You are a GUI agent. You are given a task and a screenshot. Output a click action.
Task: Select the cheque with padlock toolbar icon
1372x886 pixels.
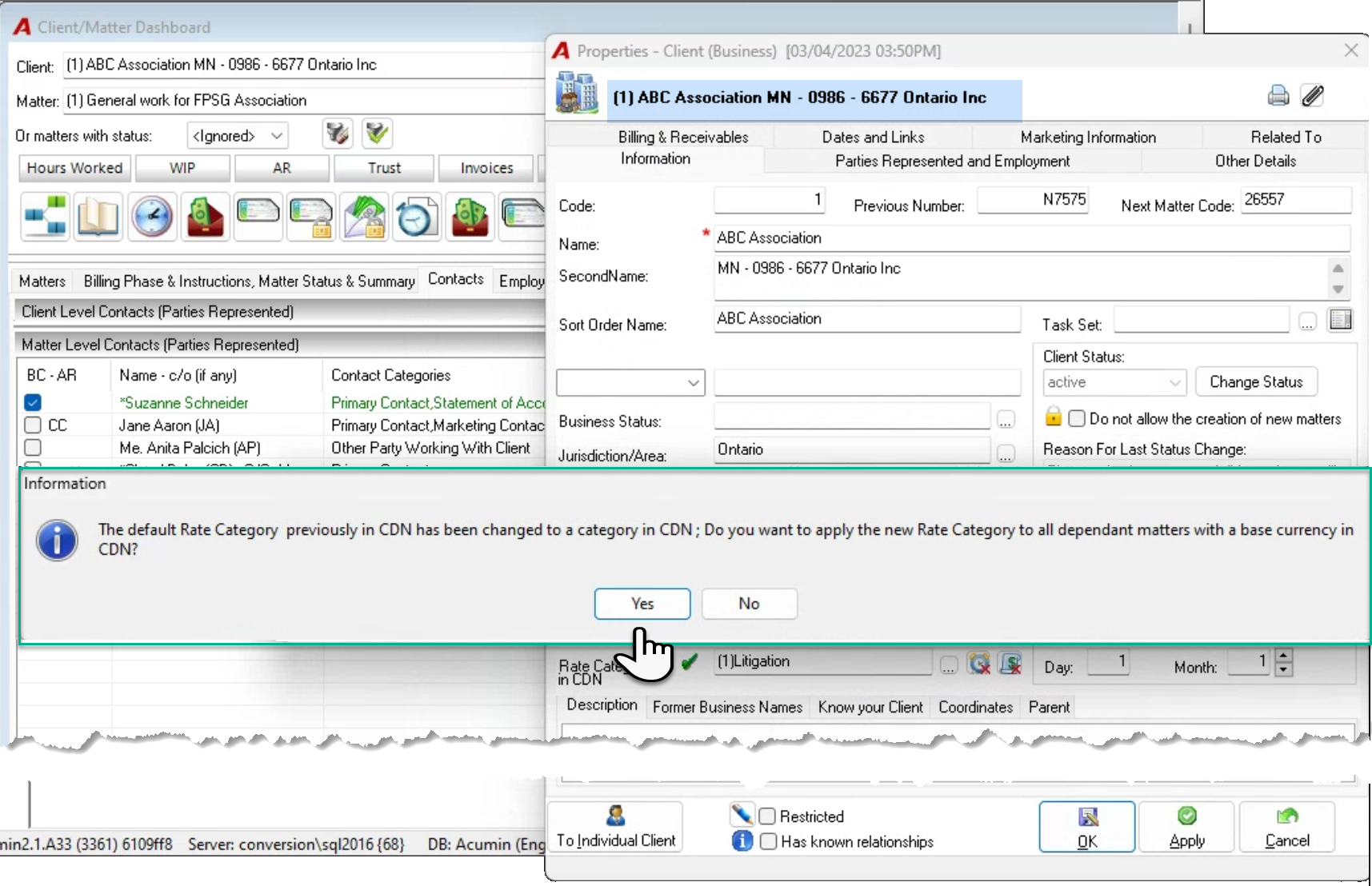[x=311, y=217]
